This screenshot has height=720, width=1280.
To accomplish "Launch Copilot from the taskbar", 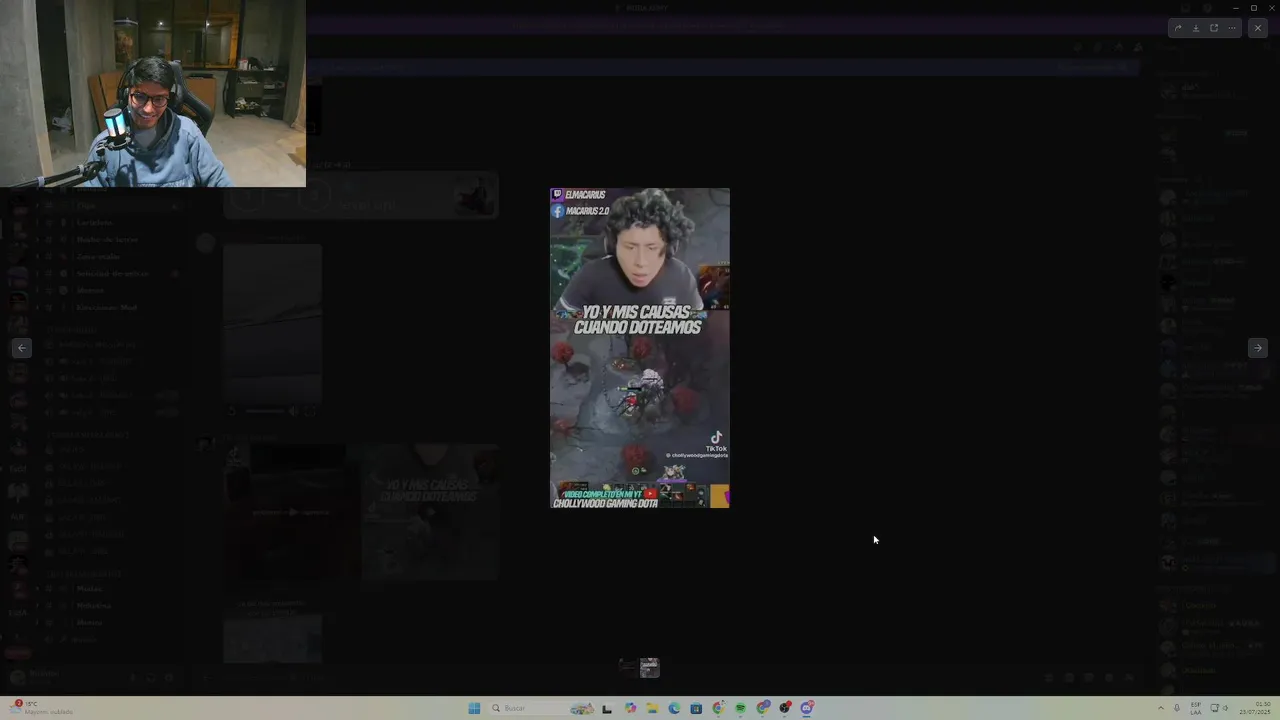I will pyautogui.click(x=630, y=708).
